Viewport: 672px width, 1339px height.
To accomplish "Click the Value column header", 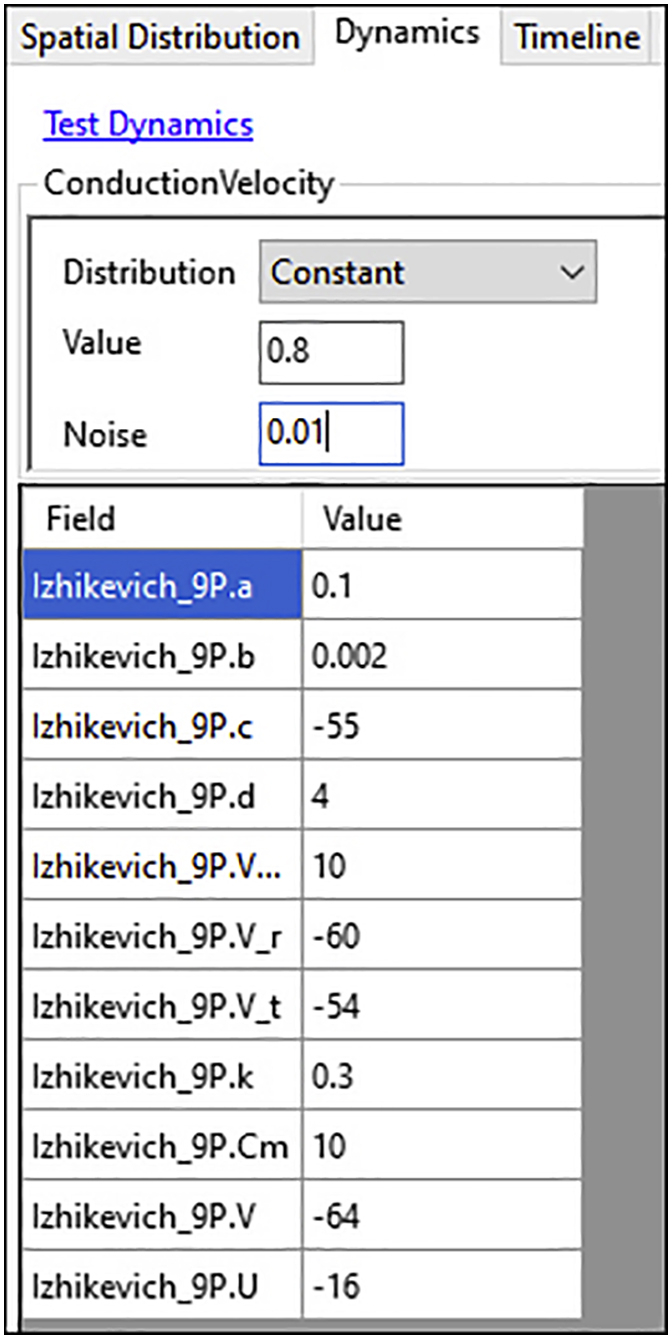I will coord(441,519).
